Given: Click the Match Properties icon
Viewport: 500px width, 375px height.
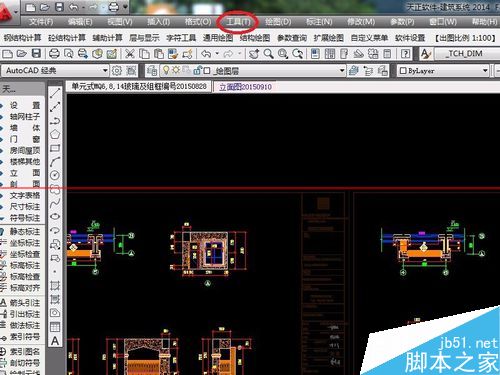Looking at the screenshot, I should [x=187, y=54].
